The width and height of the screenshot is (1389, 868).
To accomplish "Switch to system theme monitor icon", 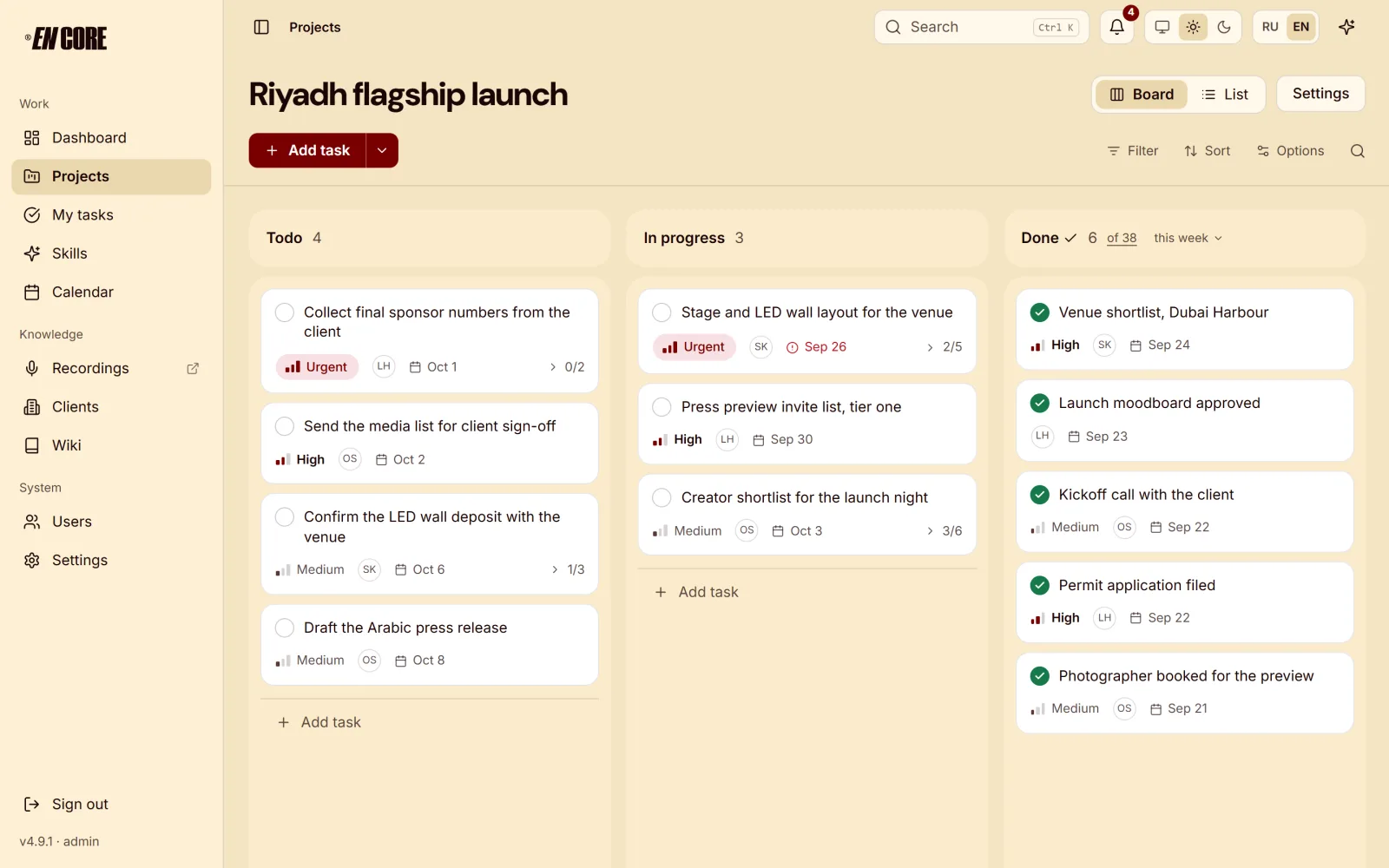I will pos(1162,27).
